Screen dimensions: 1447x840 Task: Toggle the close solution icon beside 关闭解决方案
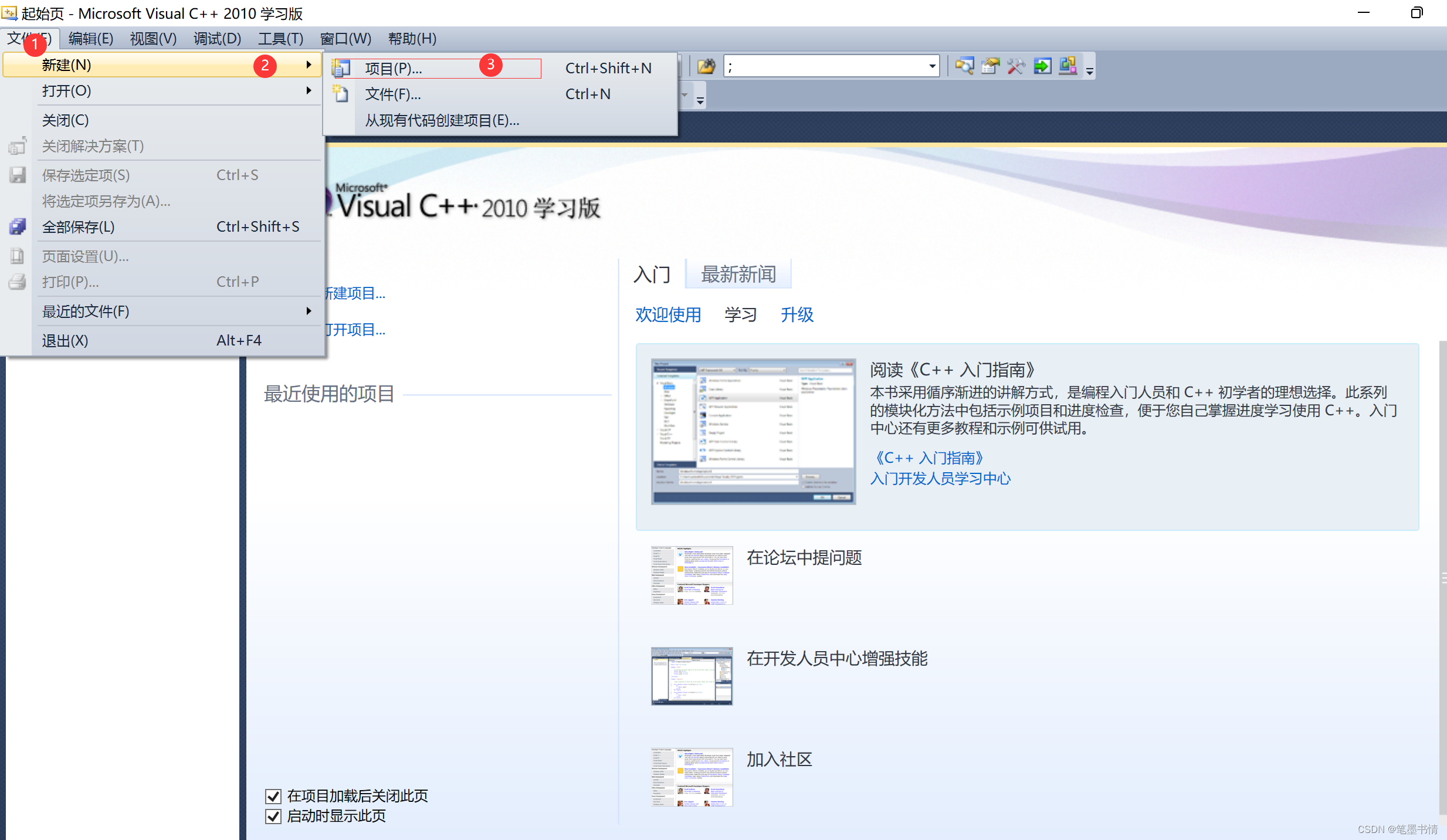(x=17, y=145)
